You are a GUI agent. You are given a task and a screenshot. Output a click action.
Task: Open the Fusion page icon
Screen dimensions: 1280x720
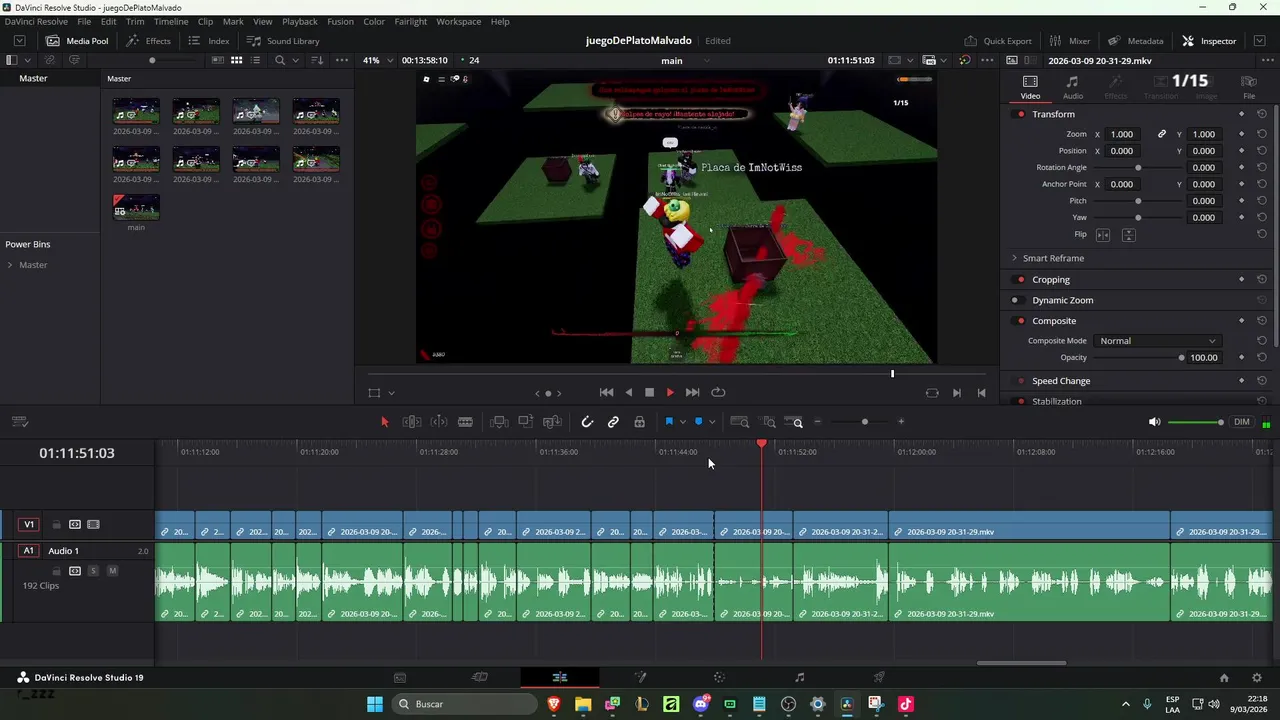pyautogui.click(x=640, y=677)
